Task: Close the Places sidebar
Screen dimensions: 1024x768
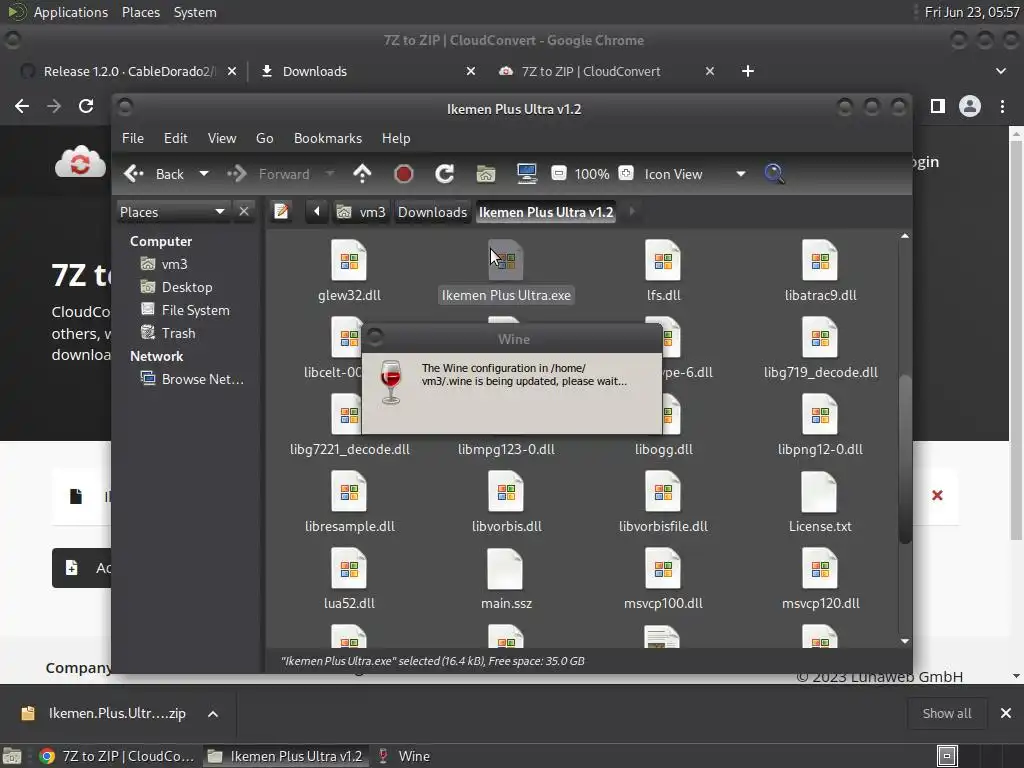Action: [244, 212]
